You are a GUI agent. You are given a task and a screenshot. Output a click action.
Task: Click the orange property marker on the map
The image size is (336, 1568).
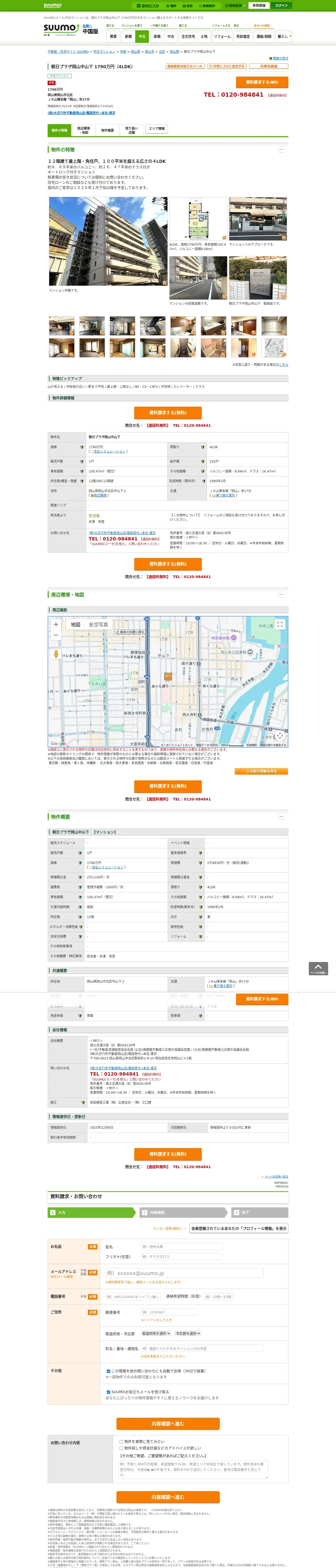(x=168, y=676)
